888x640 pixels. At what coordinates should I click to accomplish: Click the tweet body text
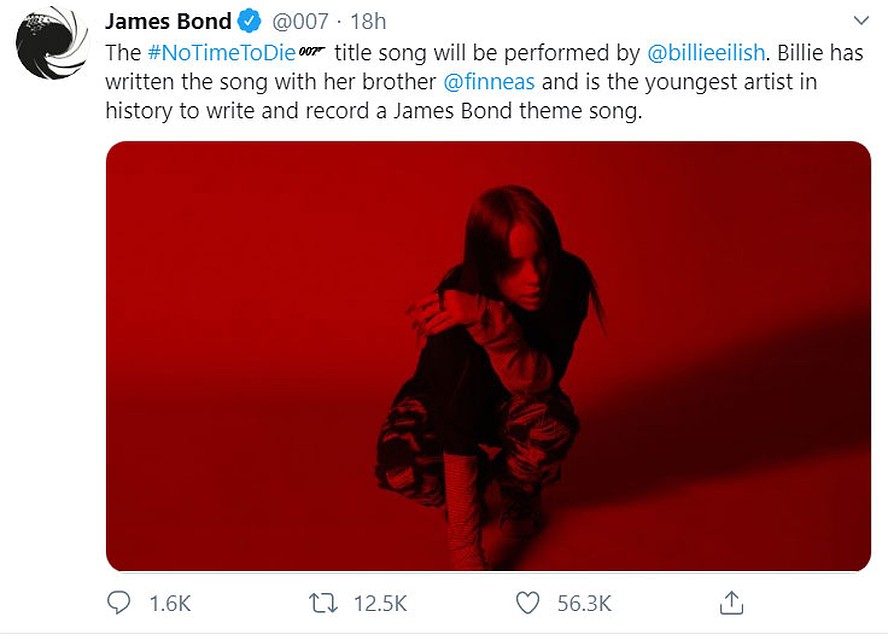484,82
